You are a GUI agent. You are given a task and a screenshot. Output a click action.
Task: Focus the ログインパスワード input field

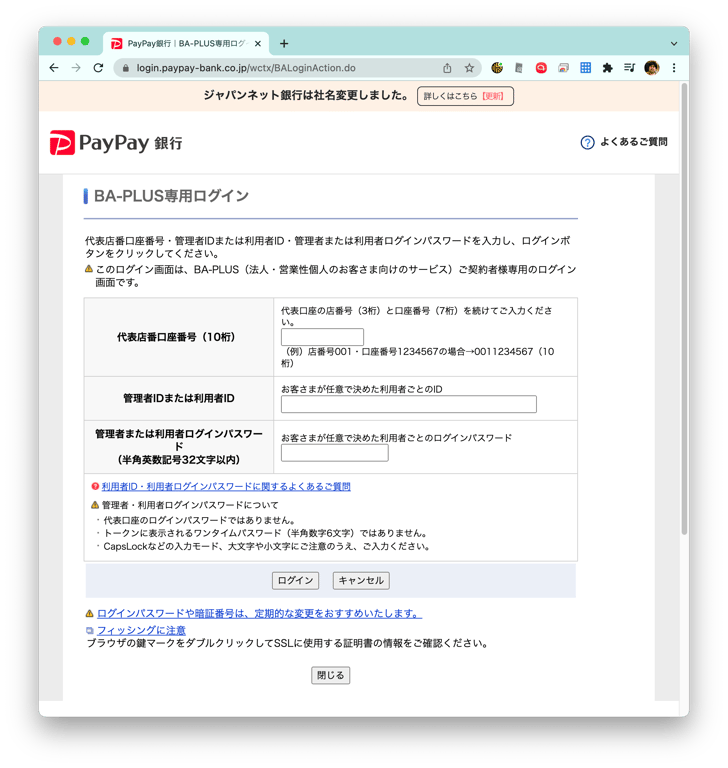(335, 453)
